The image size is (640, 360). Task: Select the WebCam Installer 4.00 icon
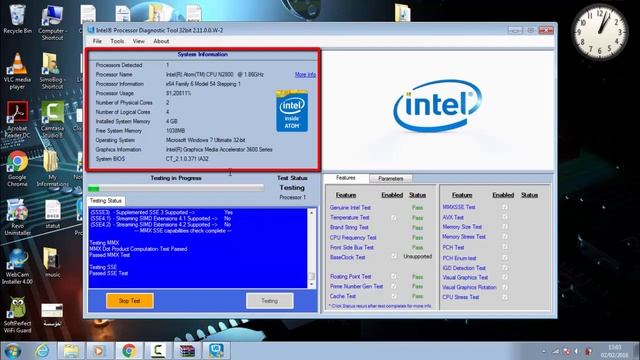point(17,266)
